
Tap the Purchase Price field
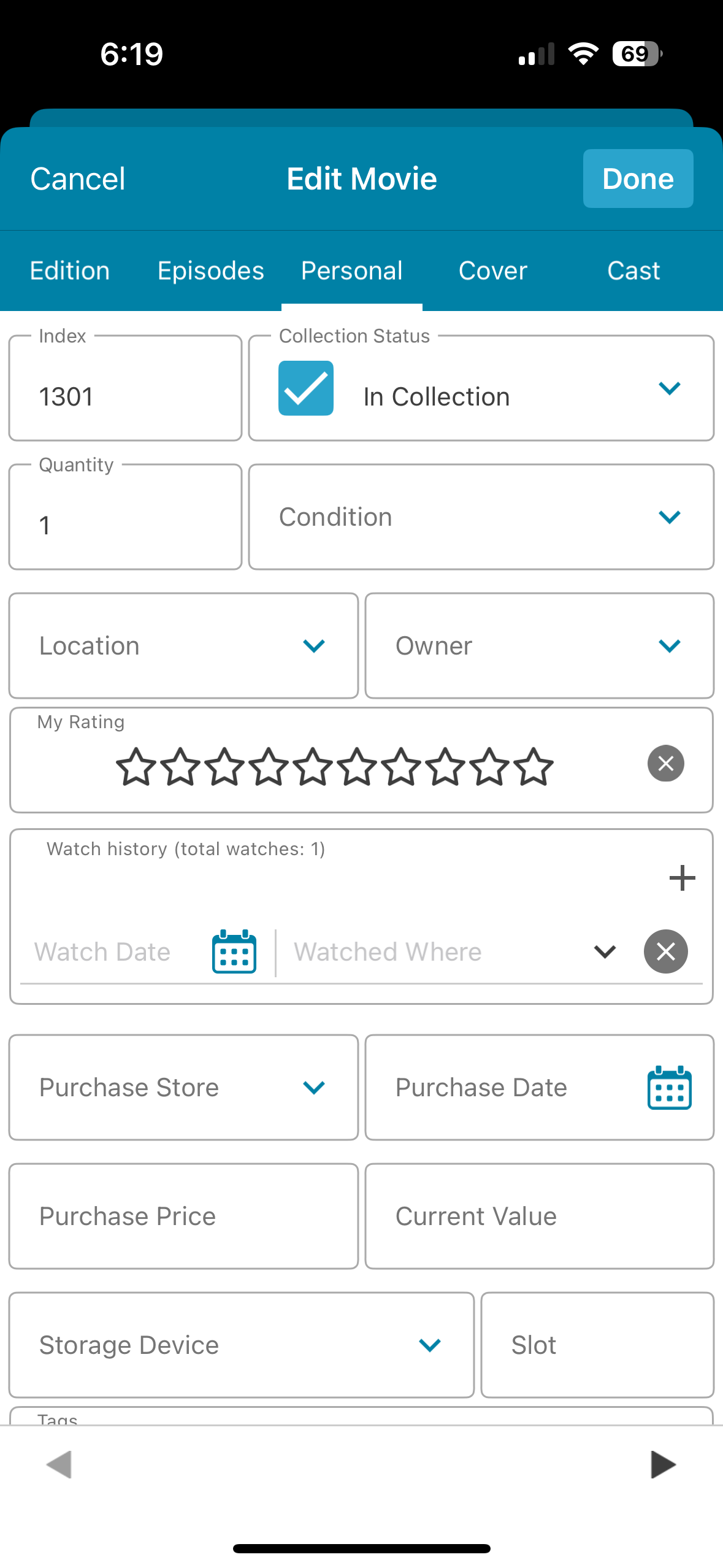[183, 1216]
